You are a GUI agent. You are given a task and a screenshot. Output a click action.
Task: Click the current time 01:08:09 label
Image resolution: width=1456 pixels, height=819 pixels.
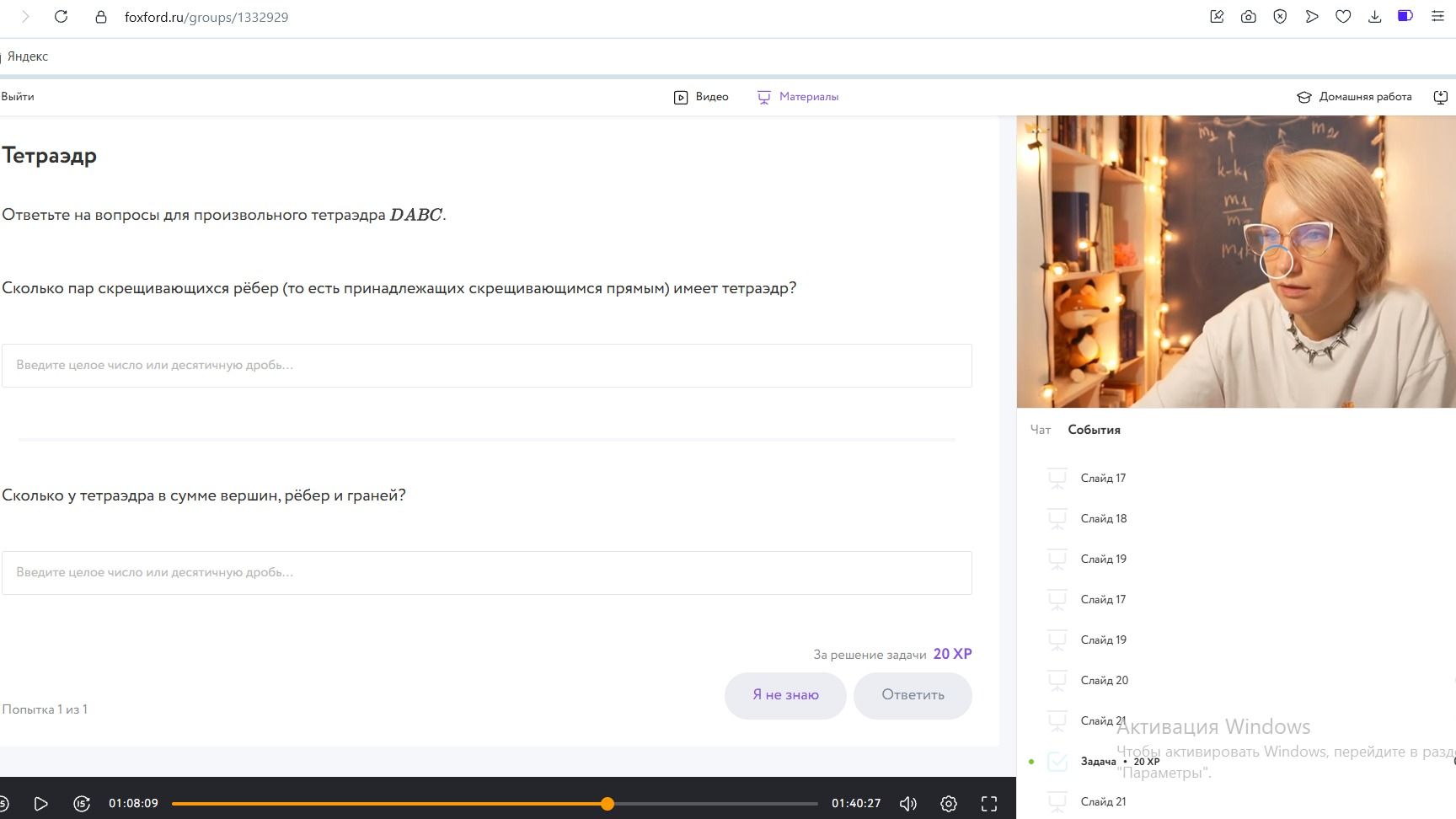[x=133, y=804]
